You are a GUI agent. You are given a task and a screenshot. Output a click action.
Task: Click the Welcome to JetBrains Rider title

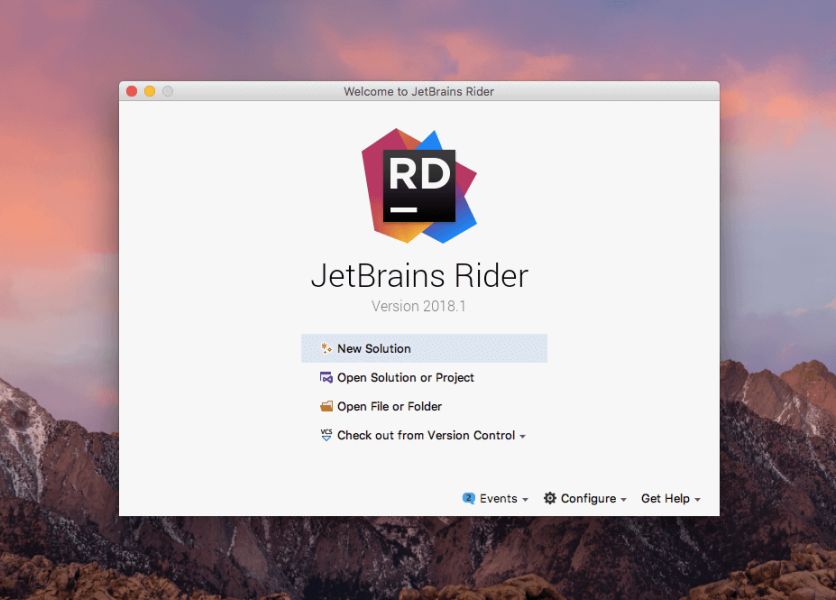(419, 91)
